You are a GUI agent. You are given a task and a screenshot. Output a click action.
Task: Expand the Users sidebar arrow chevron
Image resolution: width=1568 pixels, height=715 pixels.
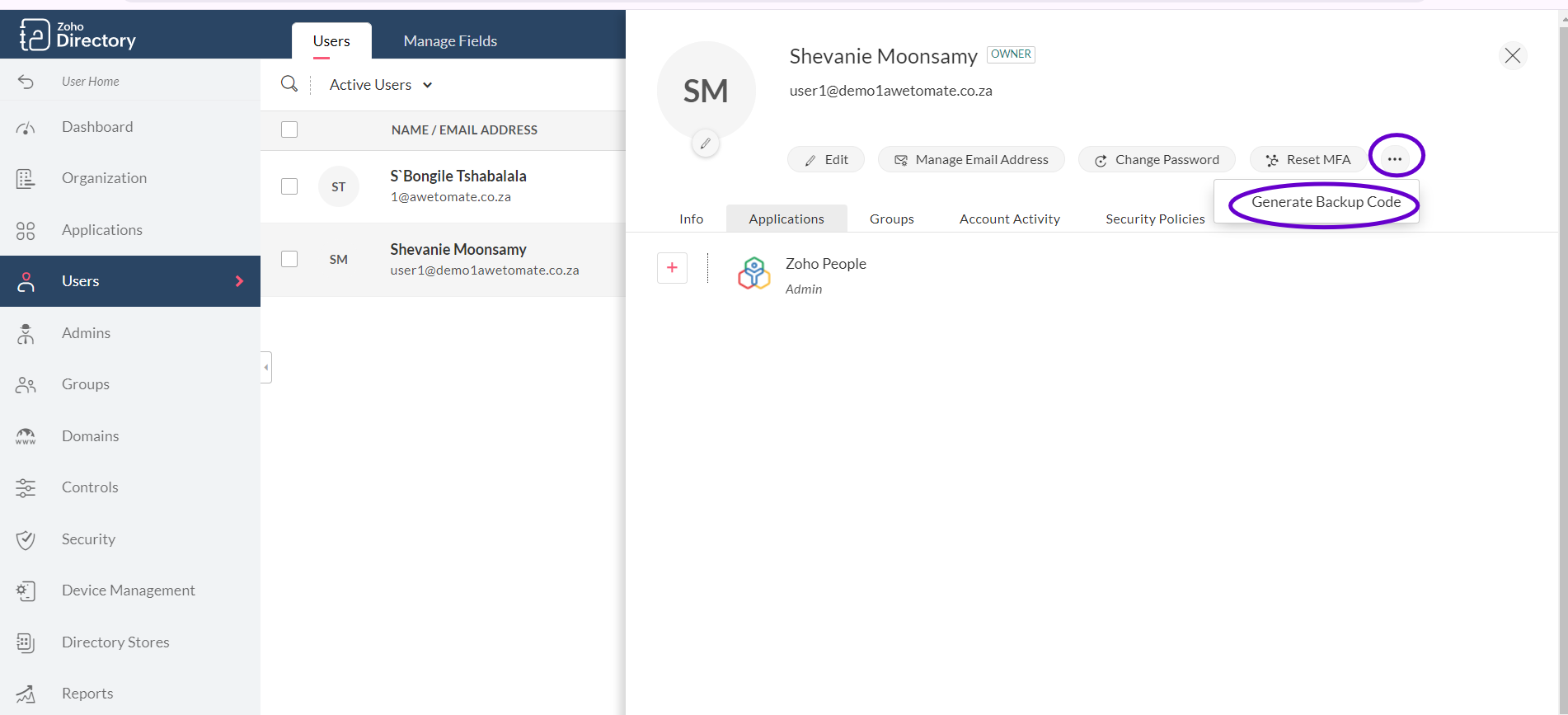point(239,281)
